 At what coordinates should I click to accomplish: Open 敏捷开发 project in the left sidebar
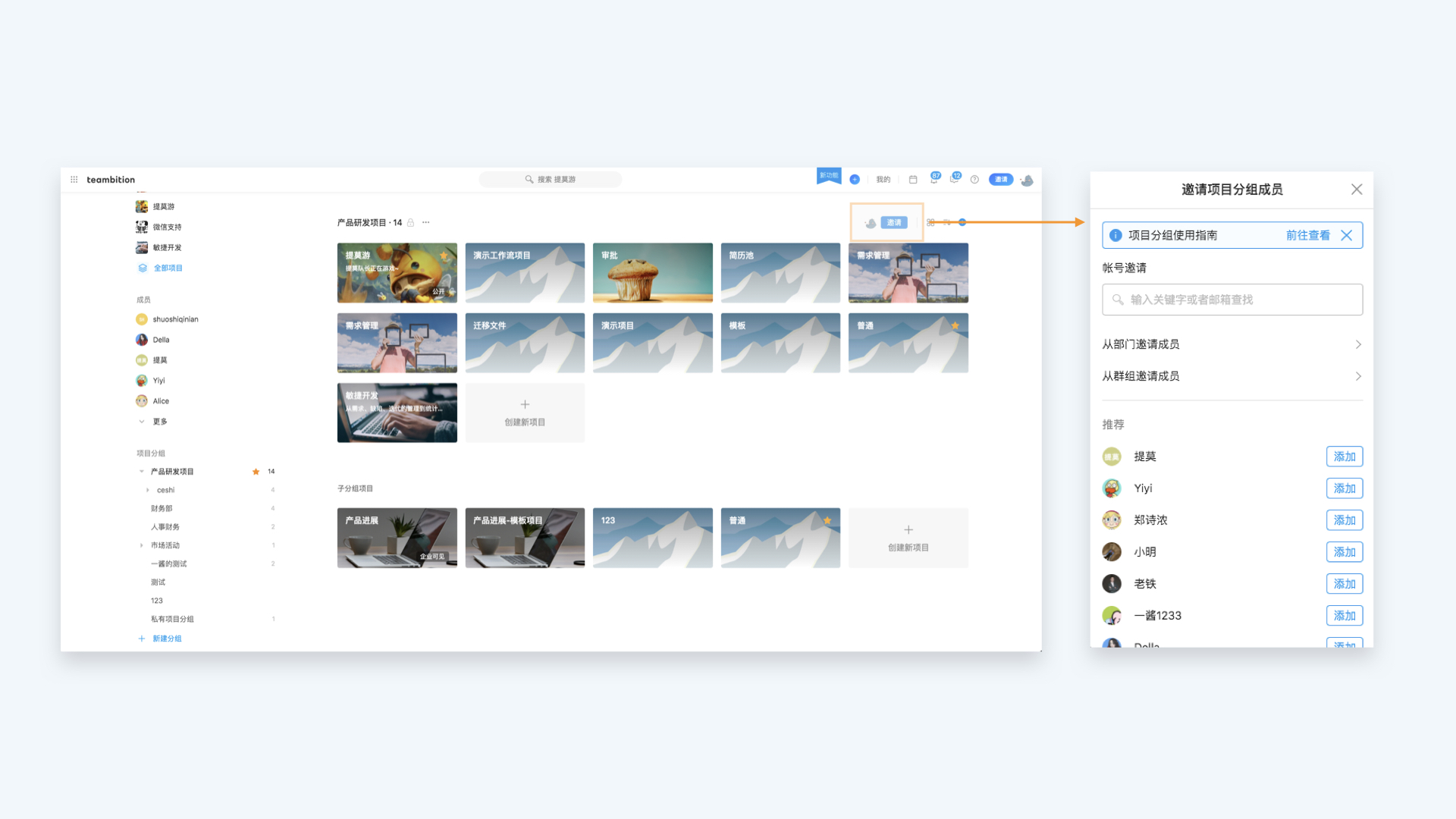158,247
